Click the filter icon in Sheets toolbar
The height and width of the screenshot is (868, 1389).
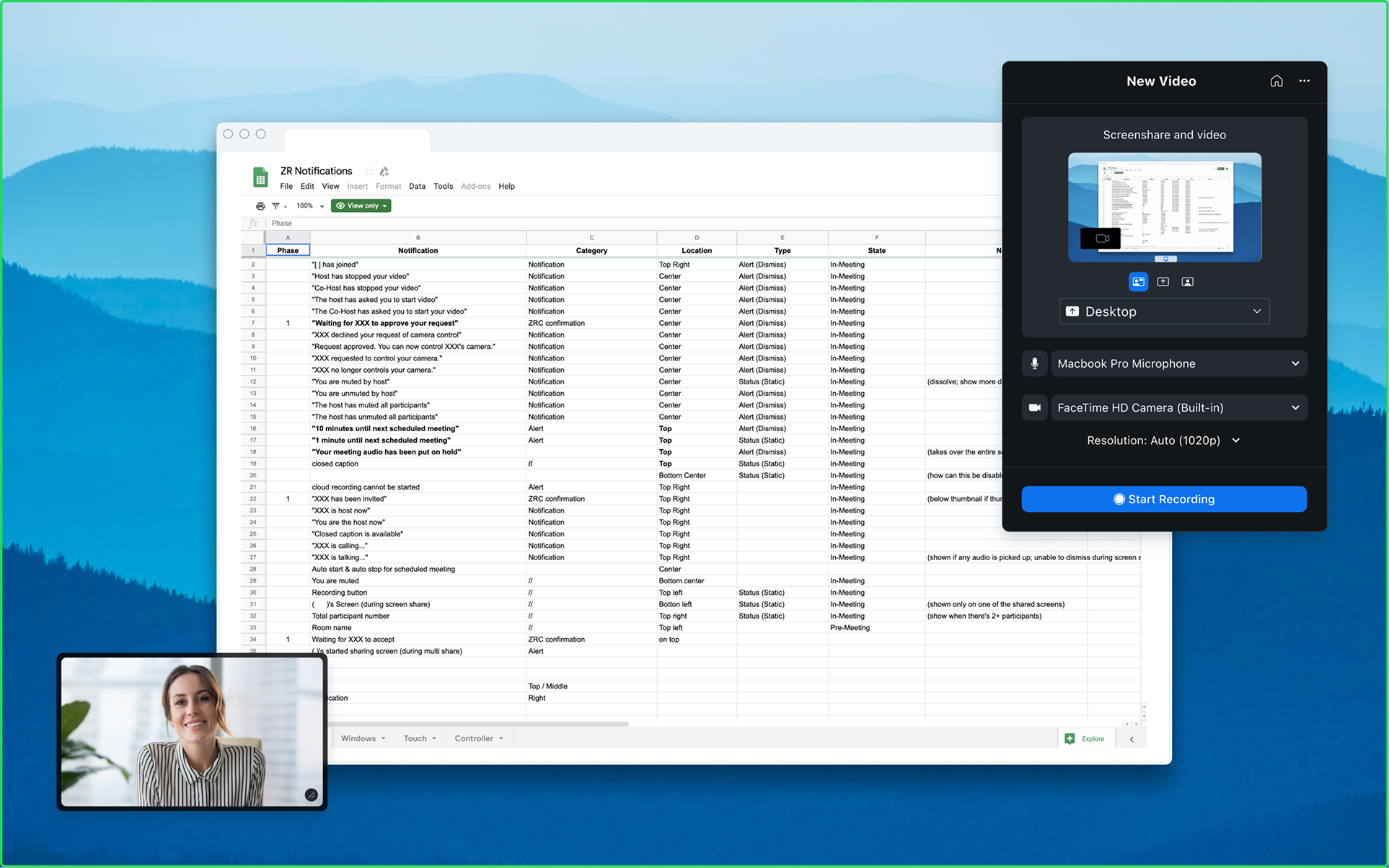click(275, 206)
